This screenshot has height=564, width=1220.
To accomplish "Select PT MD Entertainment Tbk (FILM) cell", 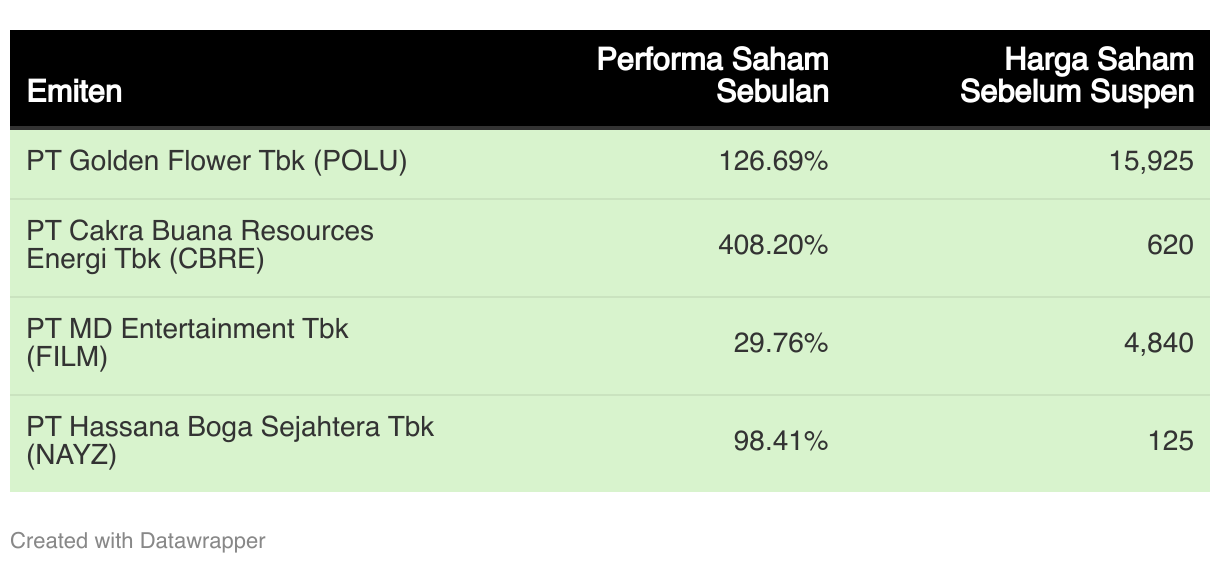I will tap(188, 343).
